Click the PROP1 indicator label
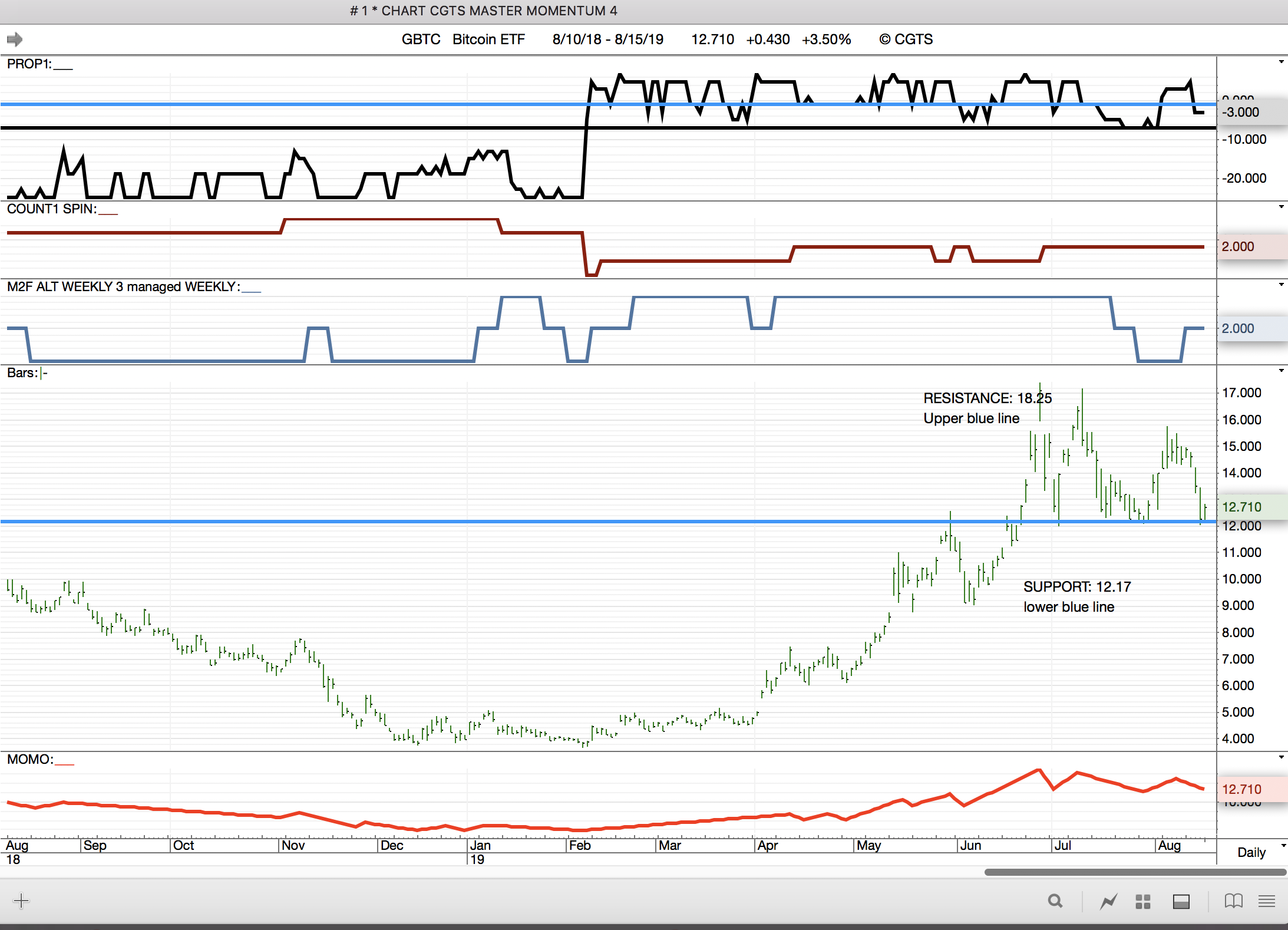The height and width of the screenshot is (930, 1288). 29,64
